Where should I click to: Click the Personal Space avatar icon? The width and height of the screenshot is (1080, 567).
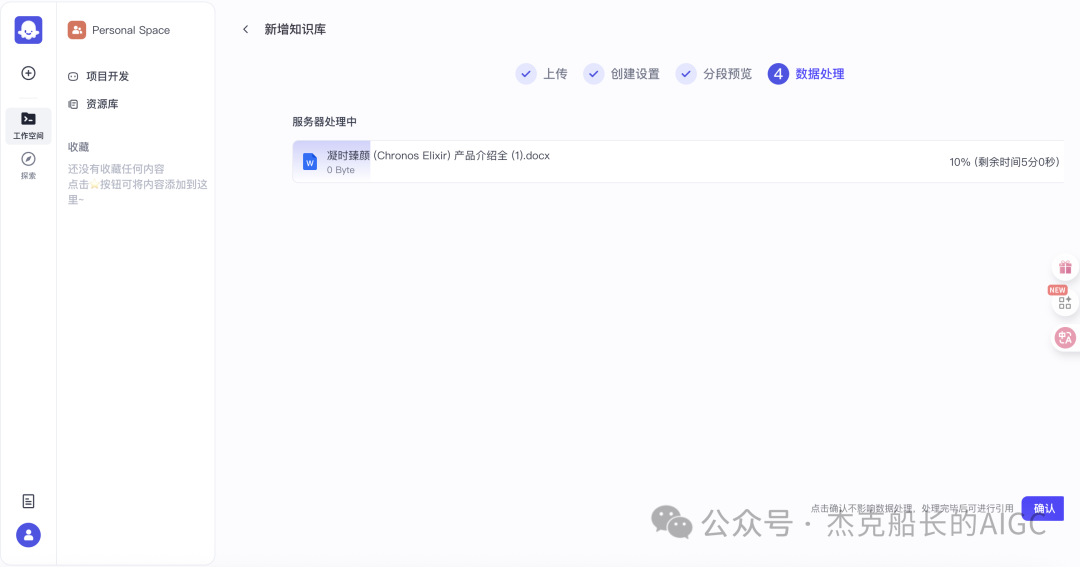[76, 30]
